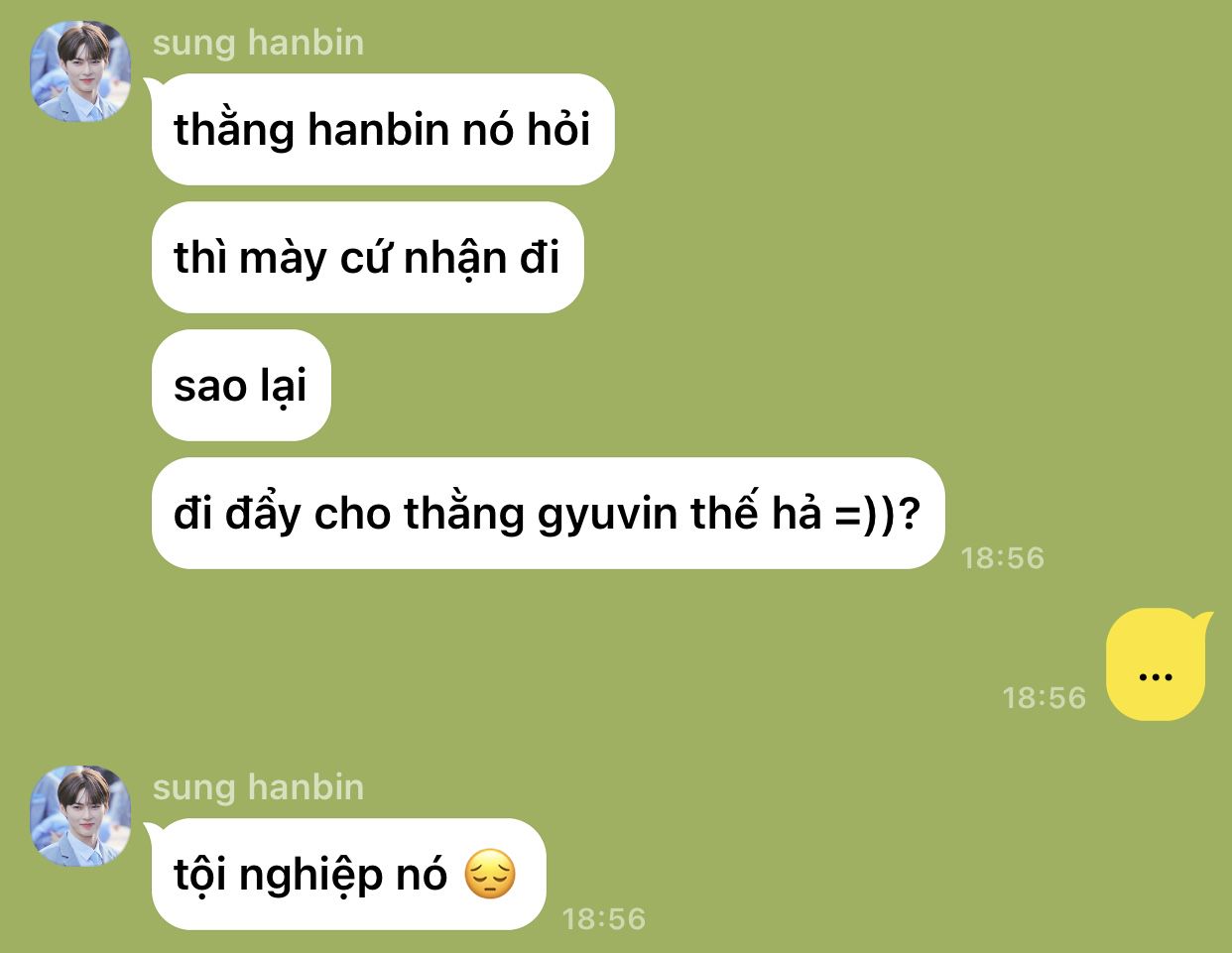The width and height of the screenshot is (1232, 953).
Task: Click the 18:56 timestamp beside yellow bubble
Action: point(1045,697)
